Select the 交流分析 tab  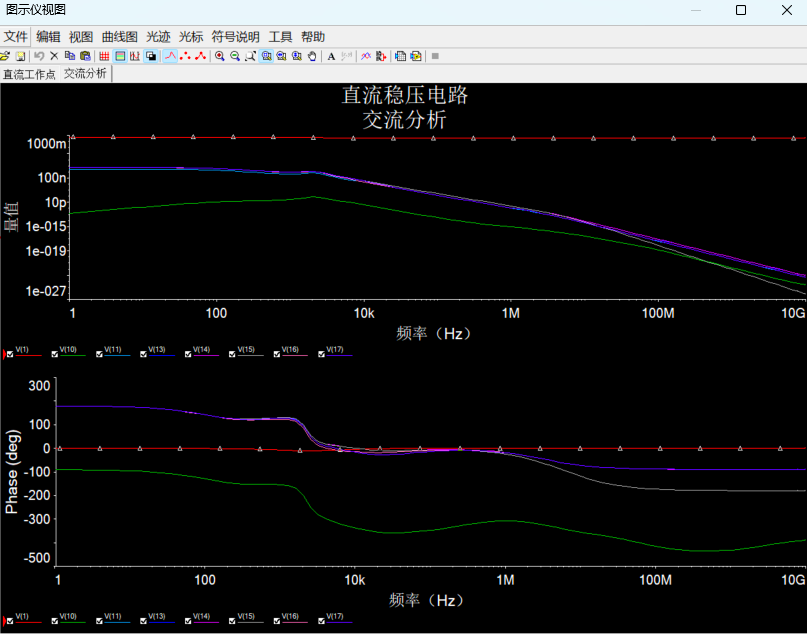tap(85, 74)
